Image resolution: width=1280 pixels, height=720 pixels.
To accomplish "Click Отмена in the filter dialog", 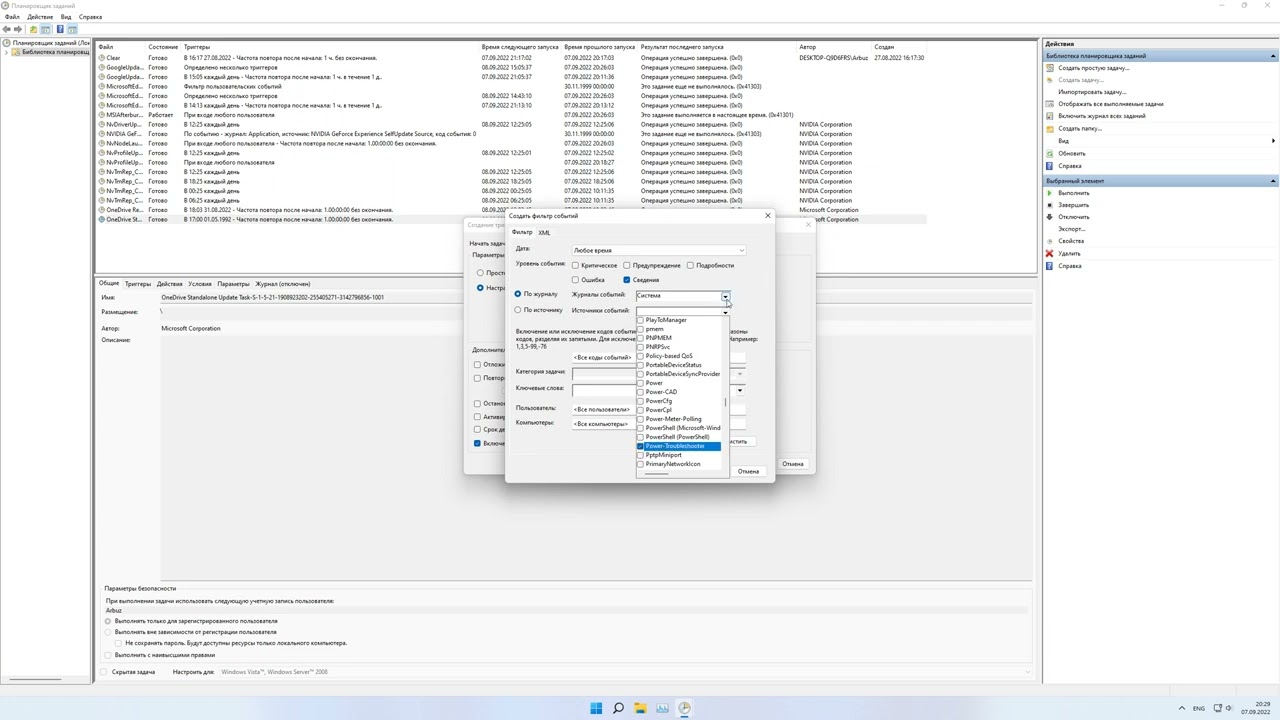I will [x=748, y=471].
